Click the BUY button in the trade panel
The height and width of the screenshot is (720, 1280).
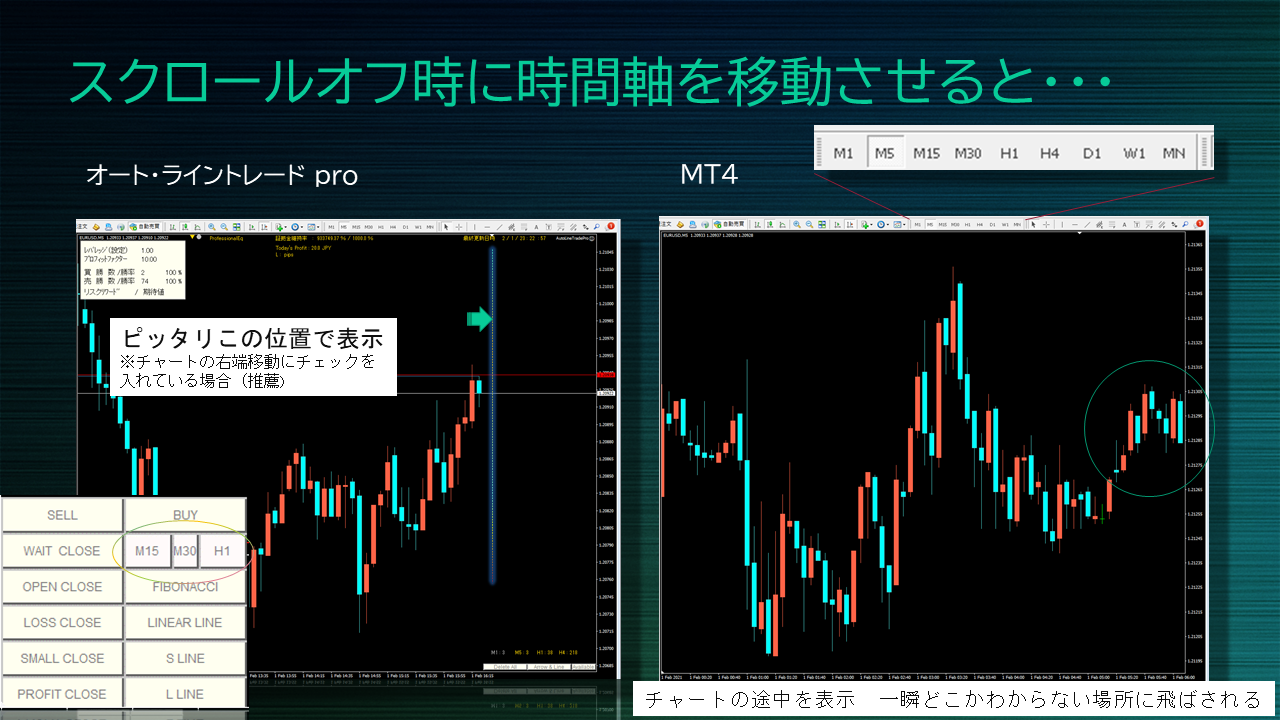185,515
